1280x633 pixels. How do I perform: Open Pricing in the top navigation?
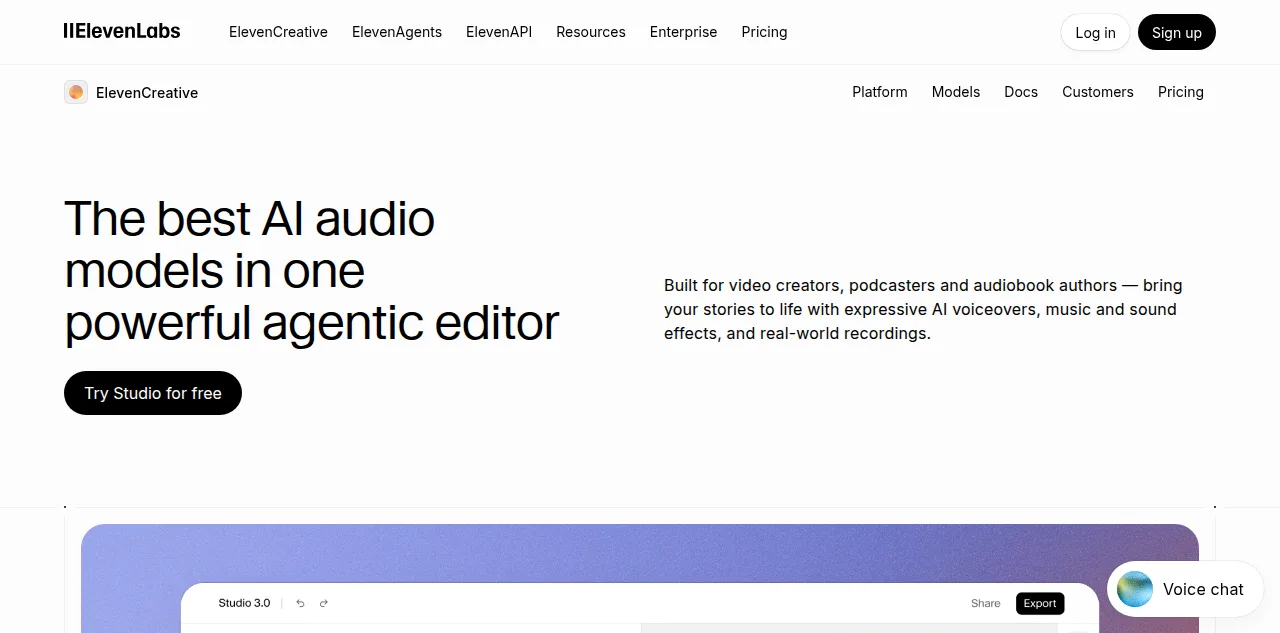[765, 32]
